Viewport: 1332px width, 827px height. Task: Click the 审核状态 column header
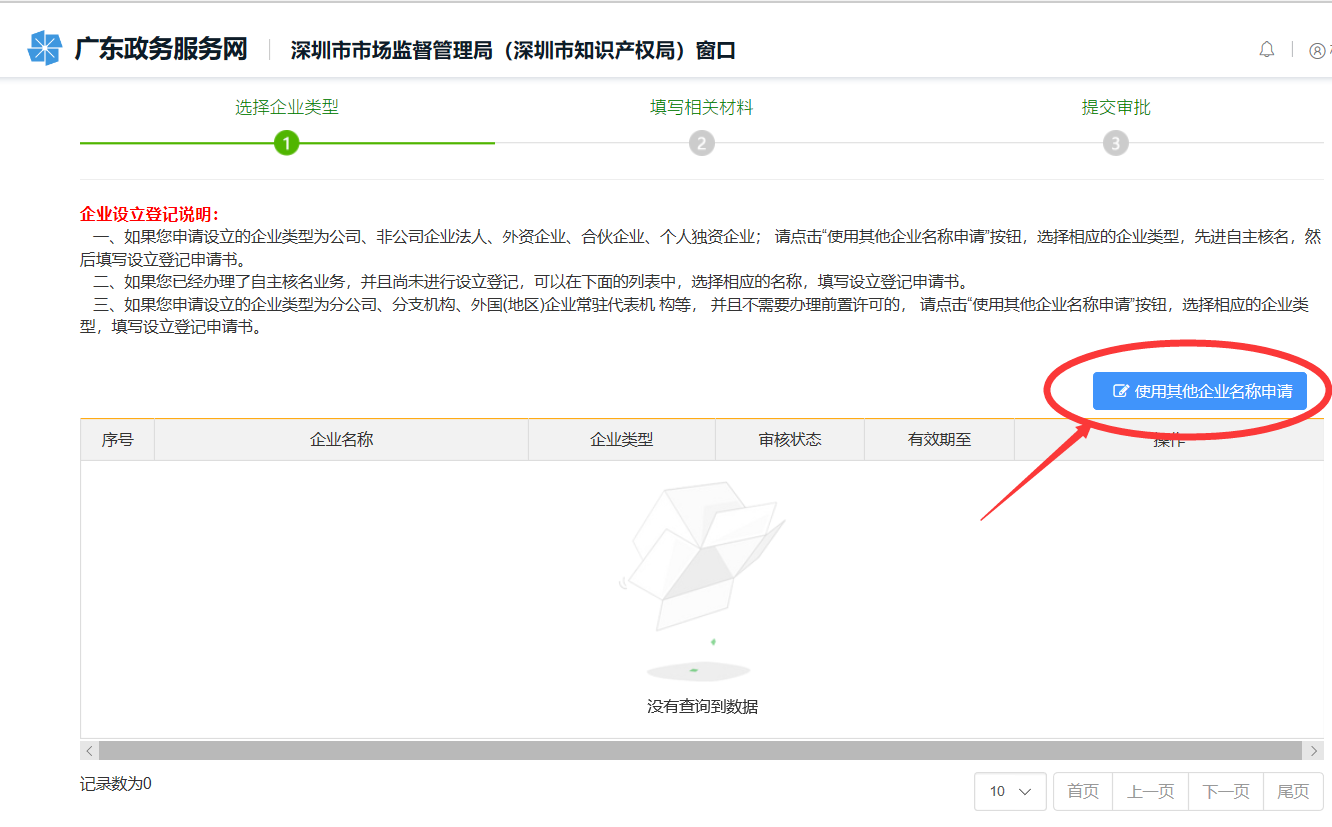pyautogui.click(x=789, y=439)
